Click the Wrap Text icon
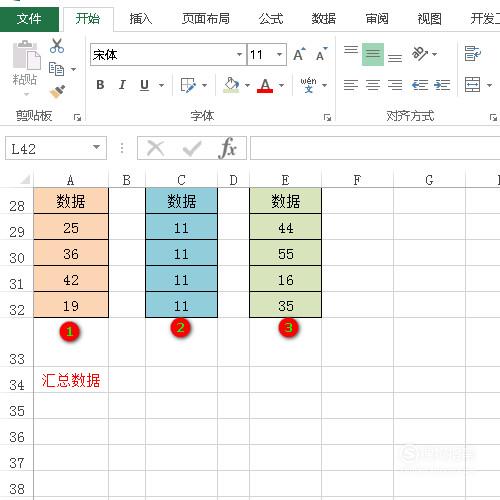Viewport: 500px width, 500px height. coord(473,53)
